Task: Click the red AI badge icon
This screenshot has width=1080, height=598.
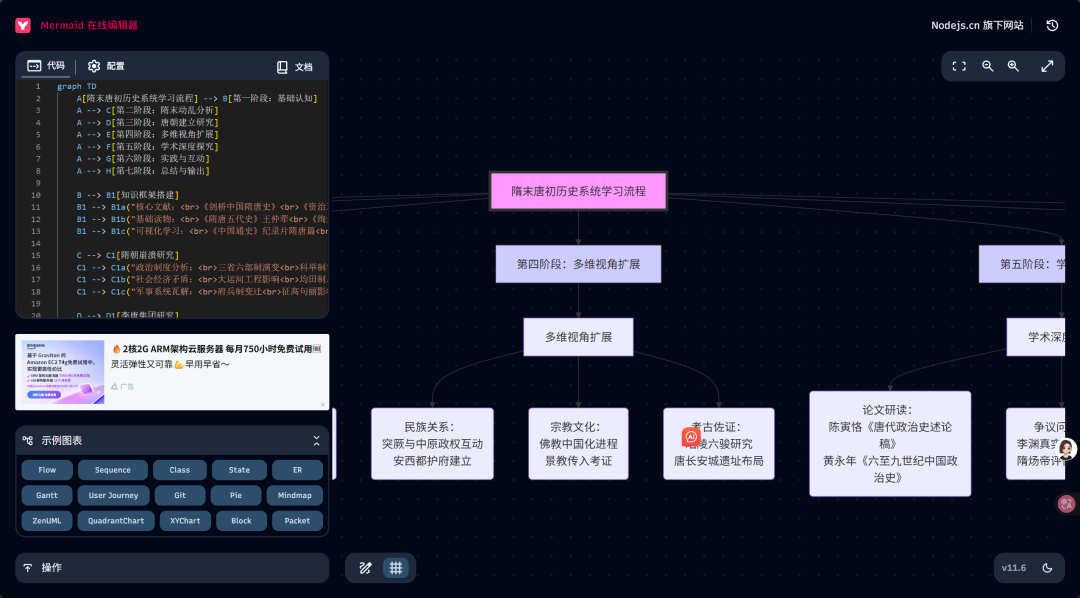Action: (691, 437)
